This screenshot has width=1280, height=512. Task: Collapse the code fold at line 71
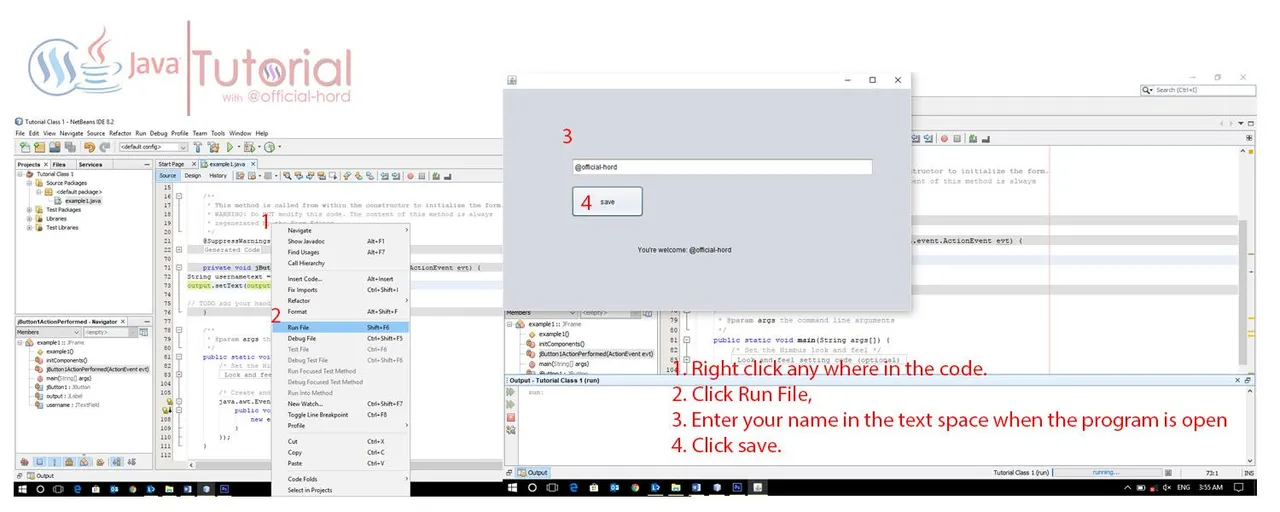point(179,268)
